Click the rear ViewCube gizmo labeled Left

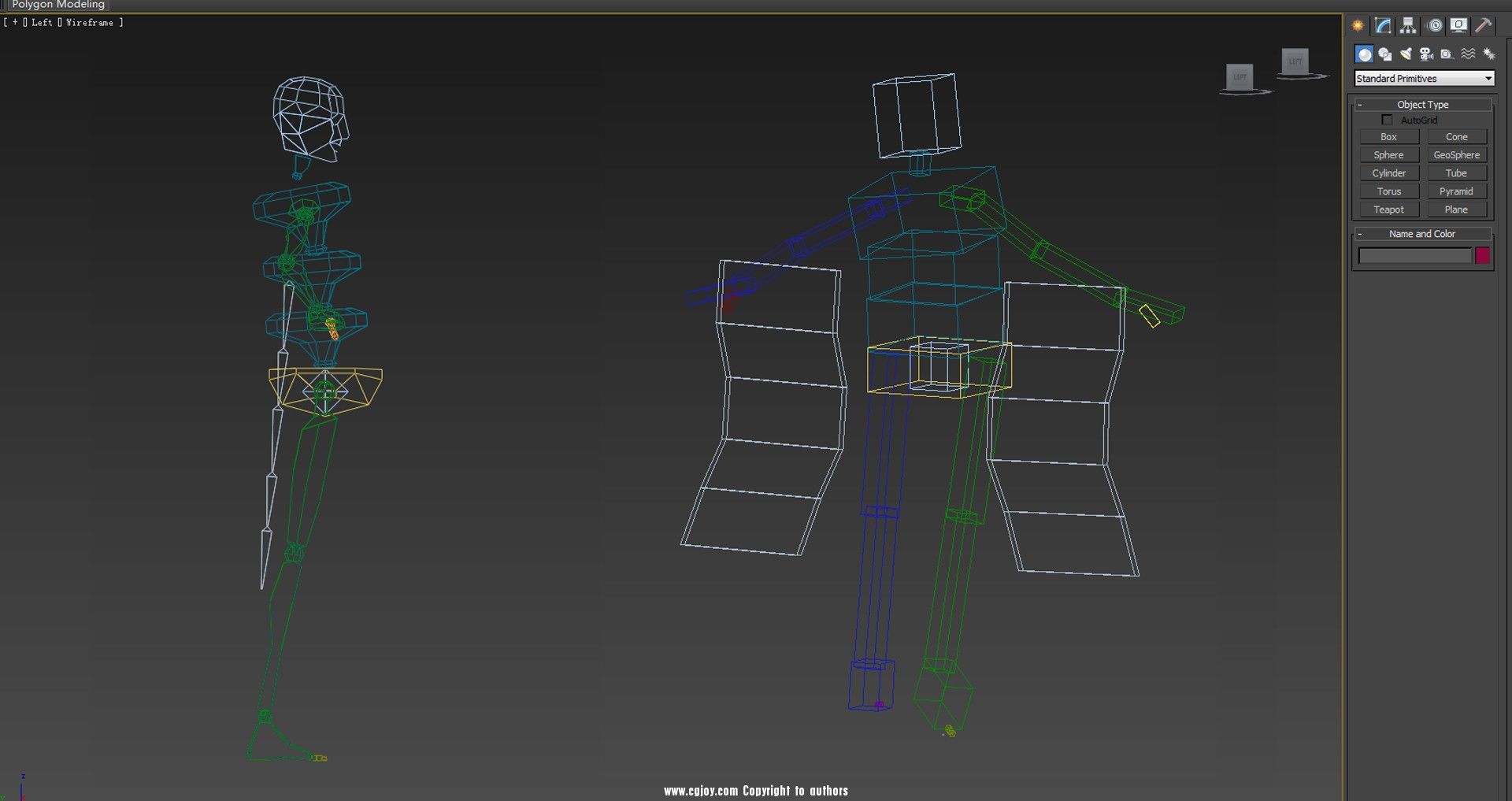coord(1295,61)
